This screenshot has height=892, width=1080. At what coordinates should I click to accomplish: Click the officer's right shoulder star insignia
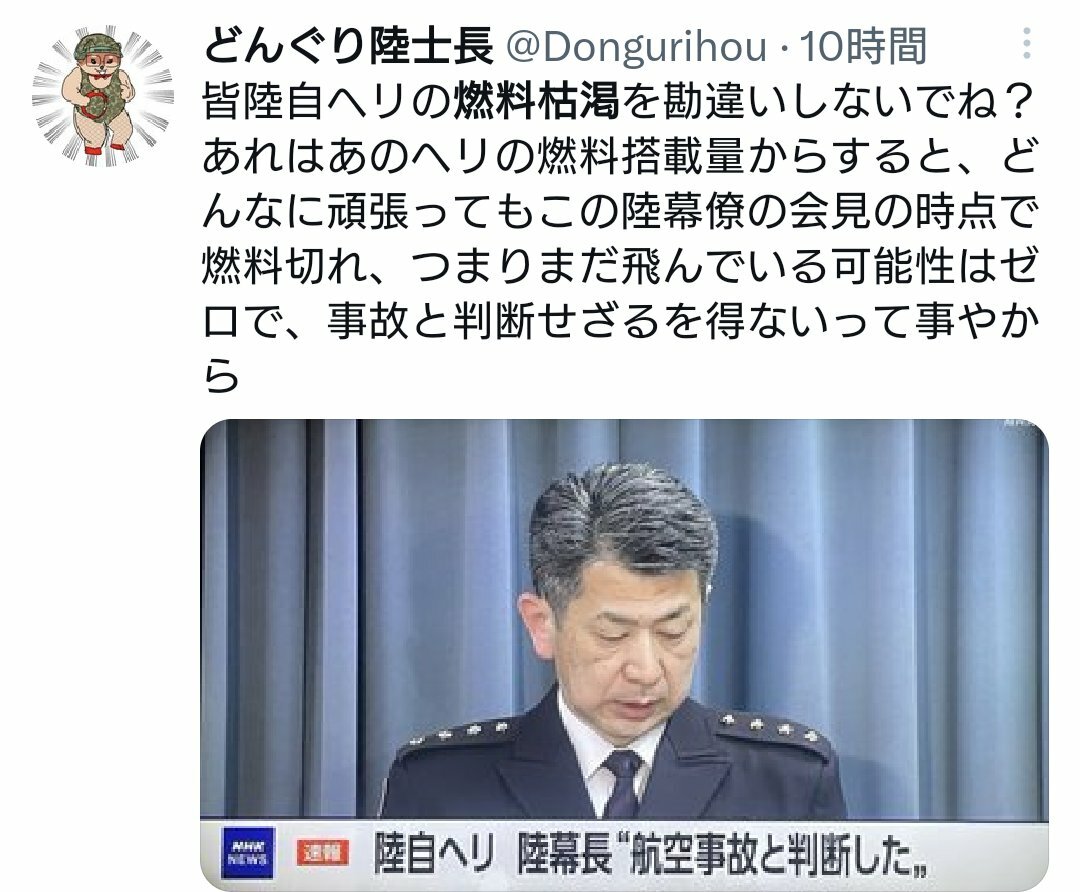(x=460, y=734)
